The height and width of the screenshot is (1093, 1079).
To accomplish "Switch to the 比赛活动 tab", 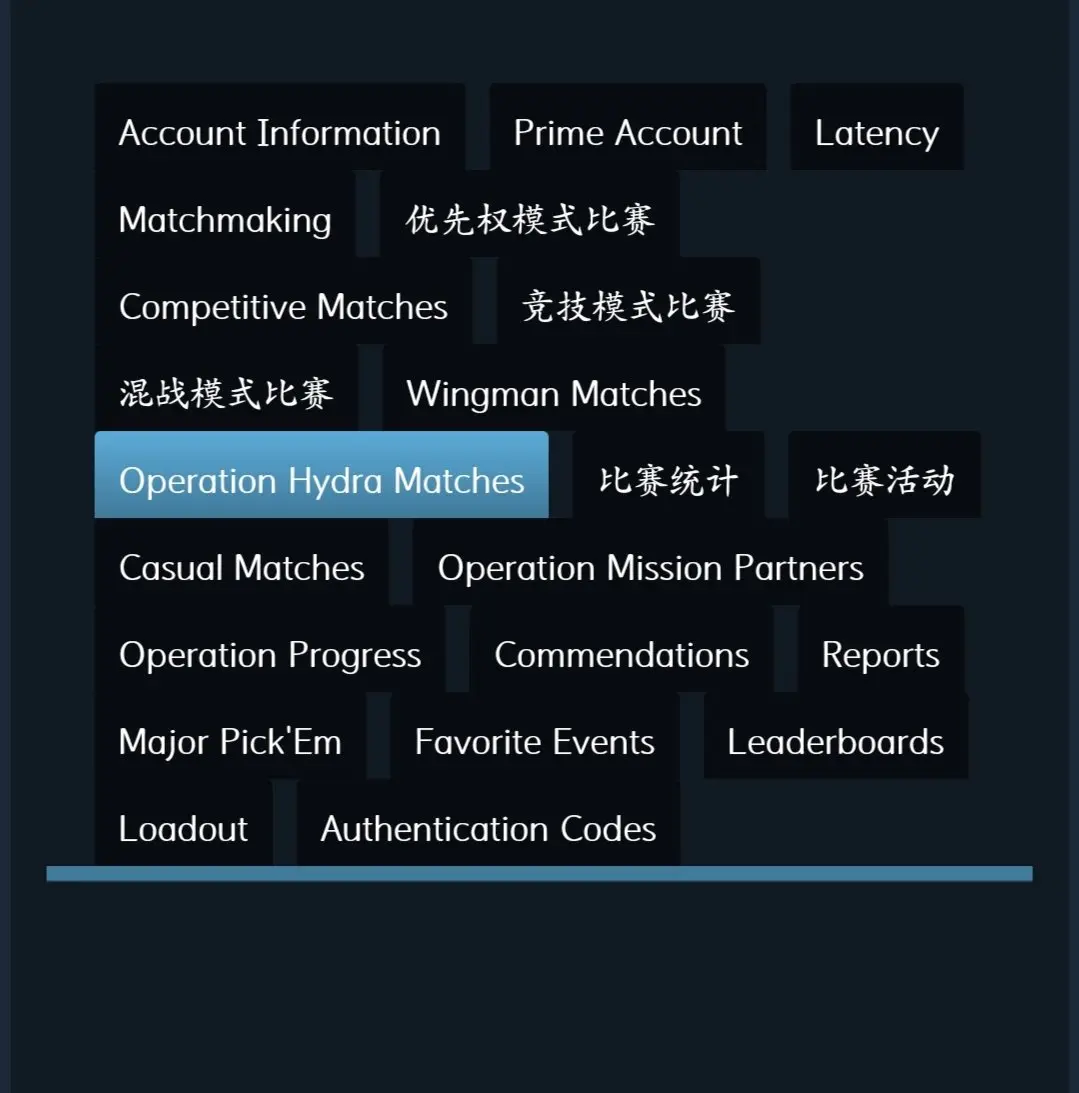I will pos(885,475).
